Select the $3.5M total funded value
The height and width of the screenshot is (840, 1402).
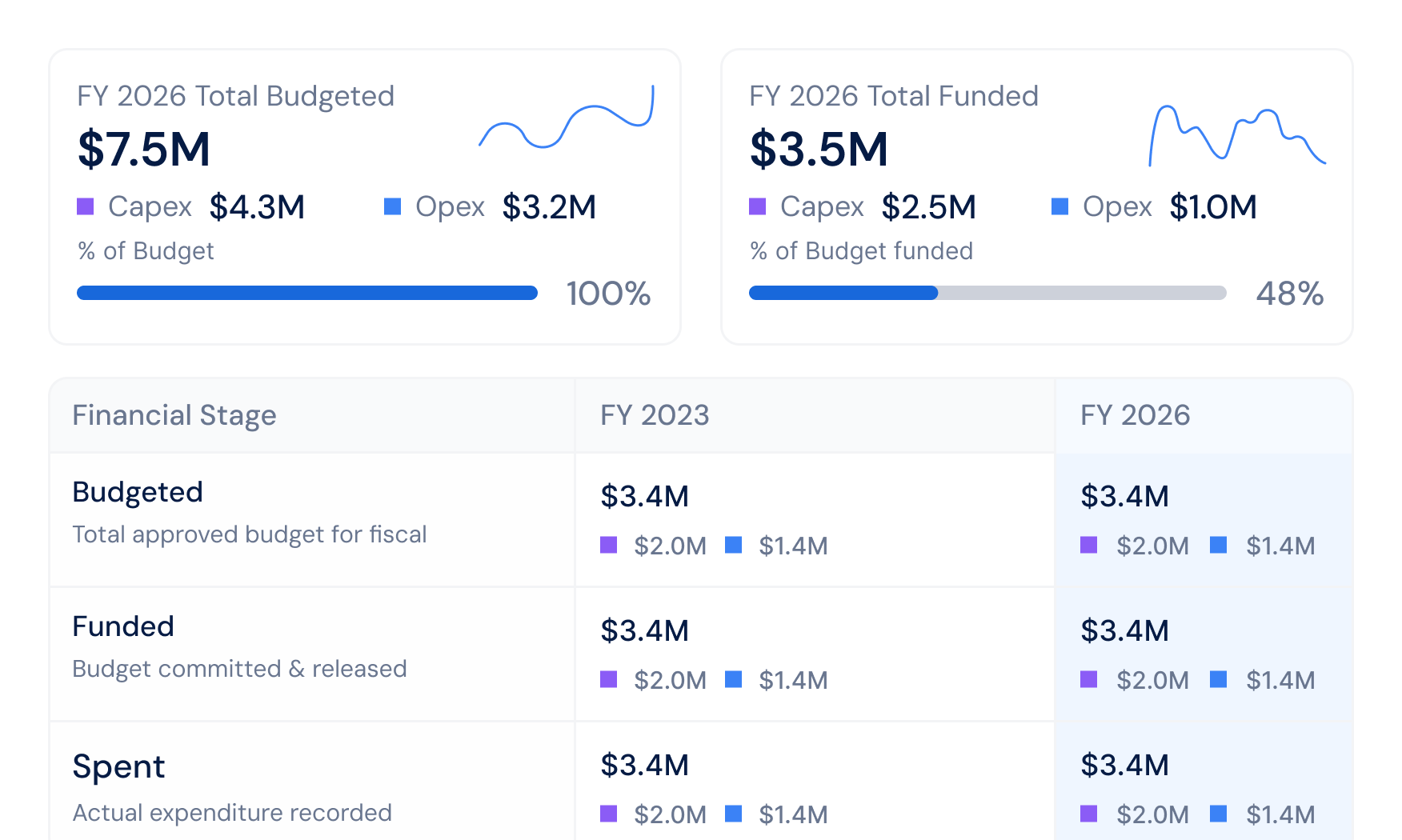819,149
